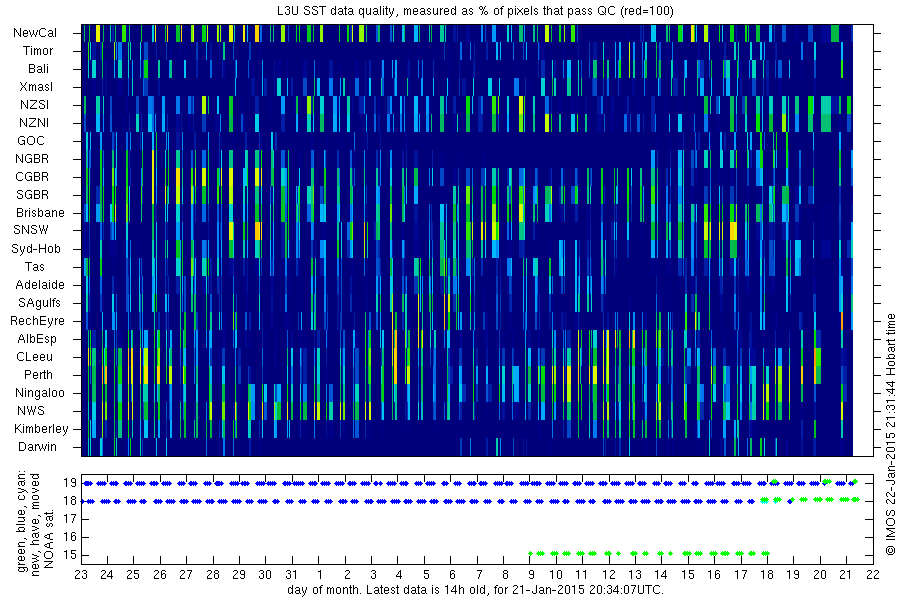Click the Bali row label
Viewport: 900px width, 600px height.
(38, 69)
